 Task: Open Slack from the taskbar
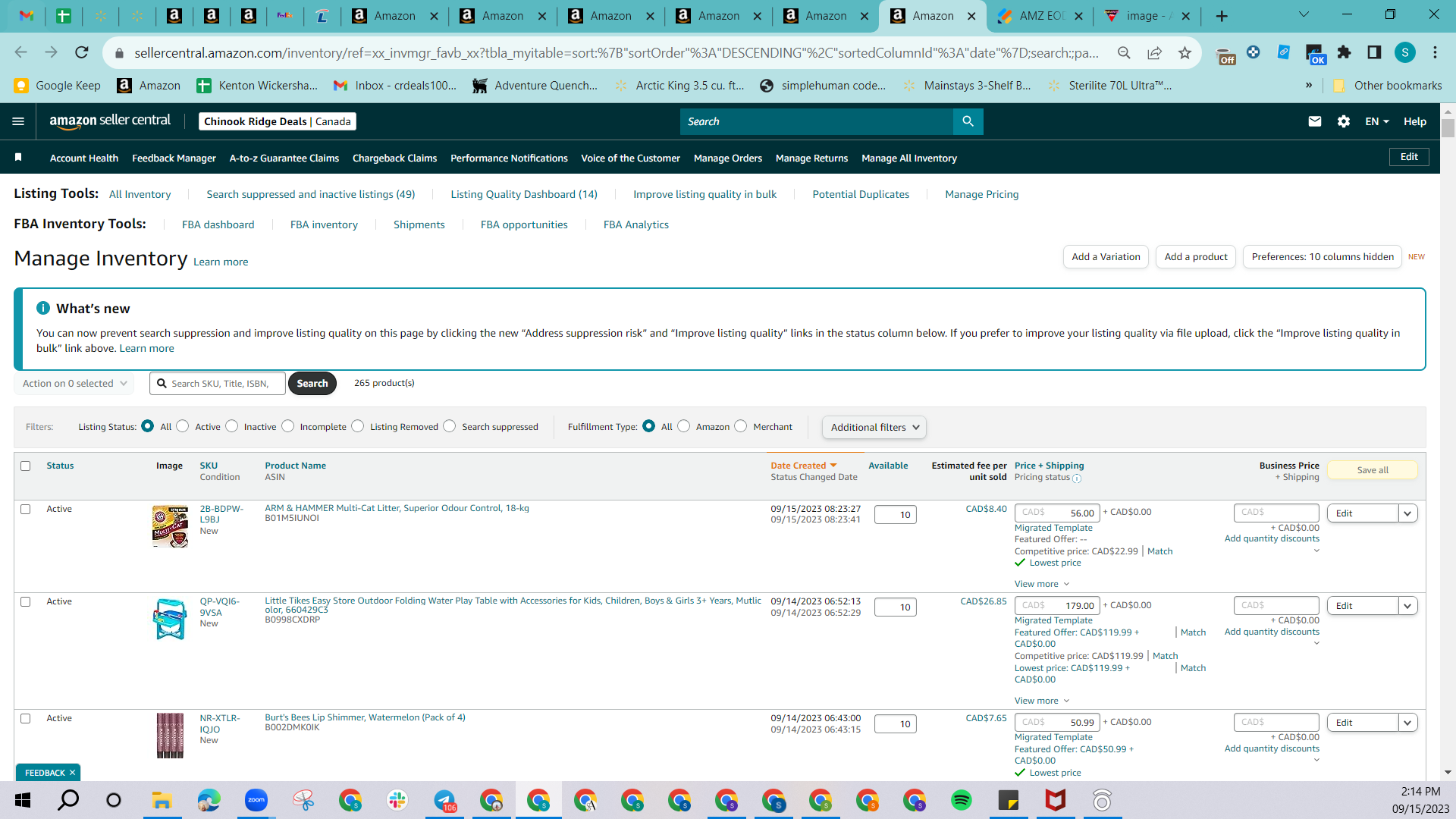pyautogui.click(x=397, y=800)
